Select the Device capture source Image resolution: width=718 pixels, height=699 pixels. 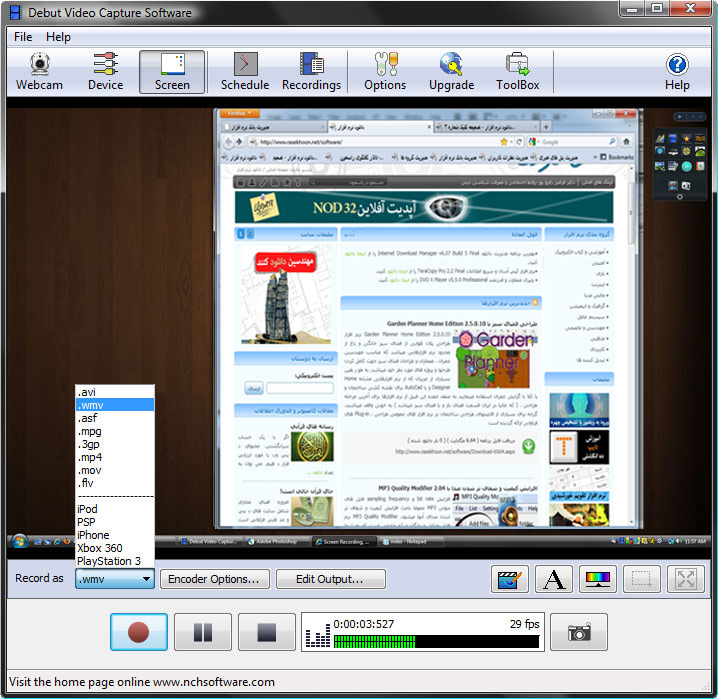coord(105,72)
